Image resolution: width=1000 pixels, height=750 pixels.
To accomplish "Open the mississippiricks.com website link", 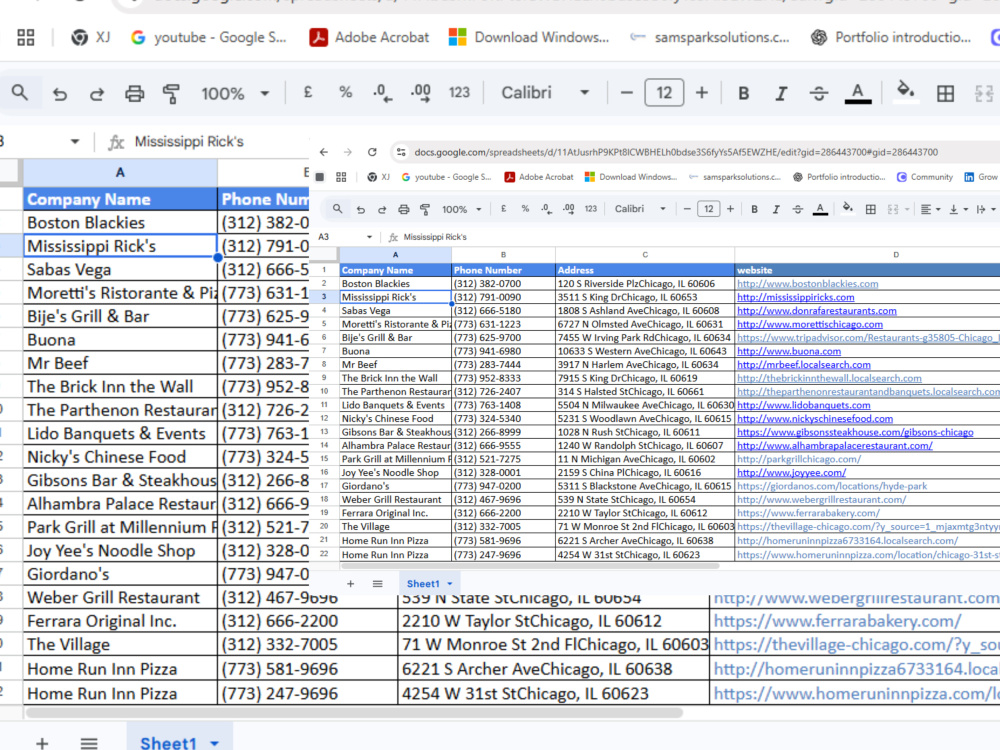I will (795, 297).
